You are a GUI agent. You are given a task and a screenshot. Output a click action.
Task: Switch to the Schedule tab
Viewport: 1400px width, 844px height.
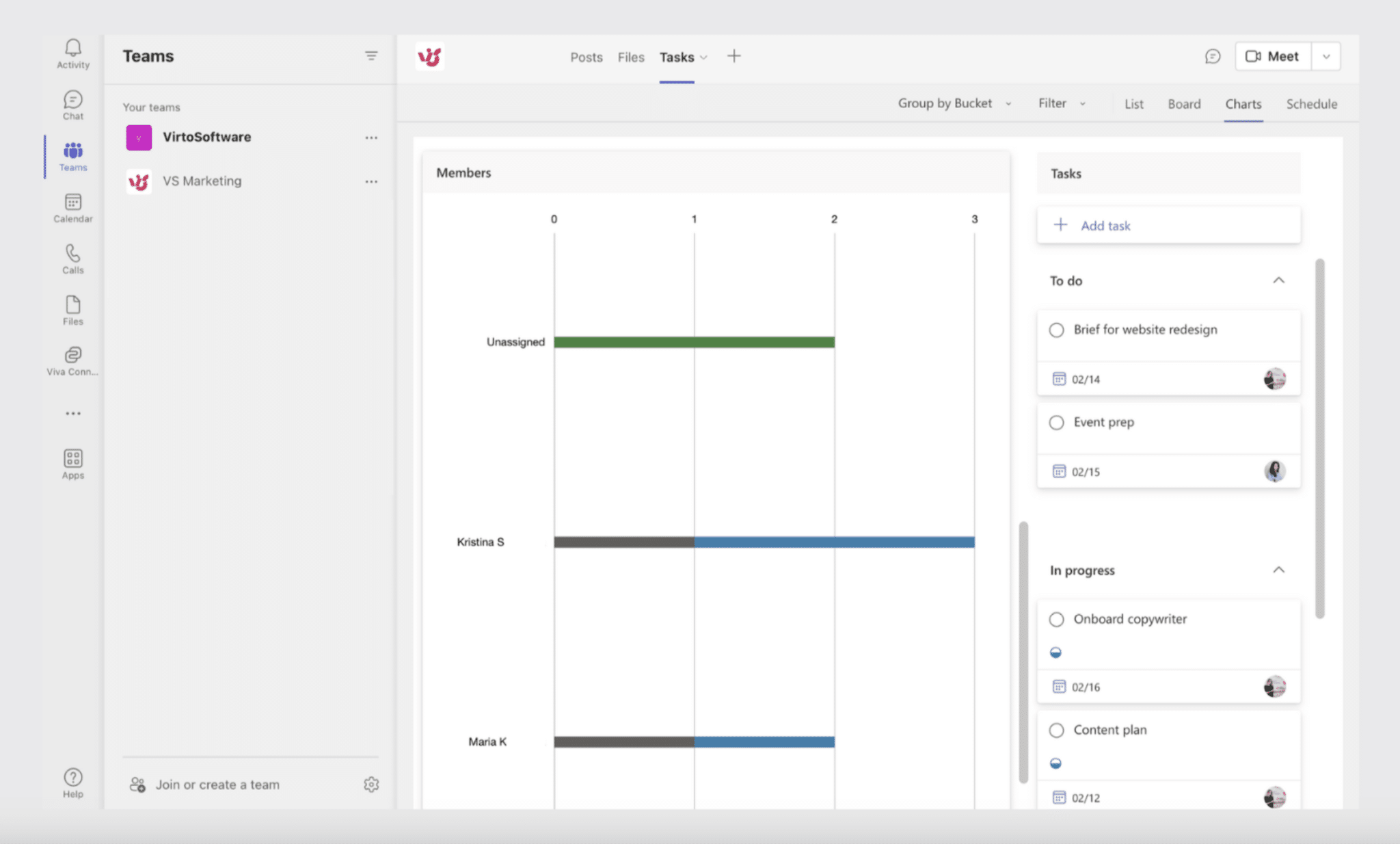[x=1310, y=103]
